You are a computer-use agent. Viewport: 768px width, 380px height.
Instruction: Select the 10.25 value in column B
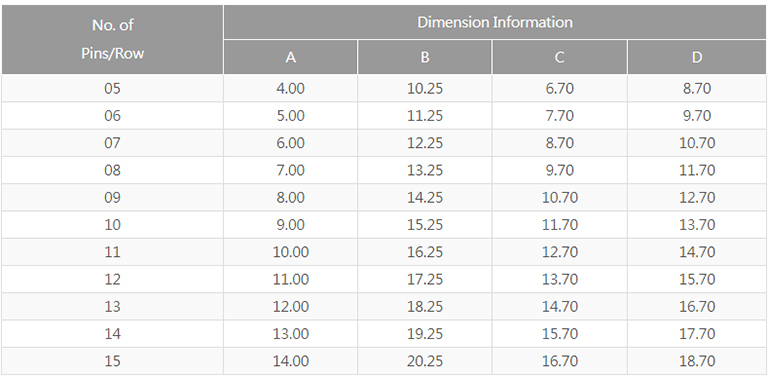pyautogui.click(x=425, y=89)
